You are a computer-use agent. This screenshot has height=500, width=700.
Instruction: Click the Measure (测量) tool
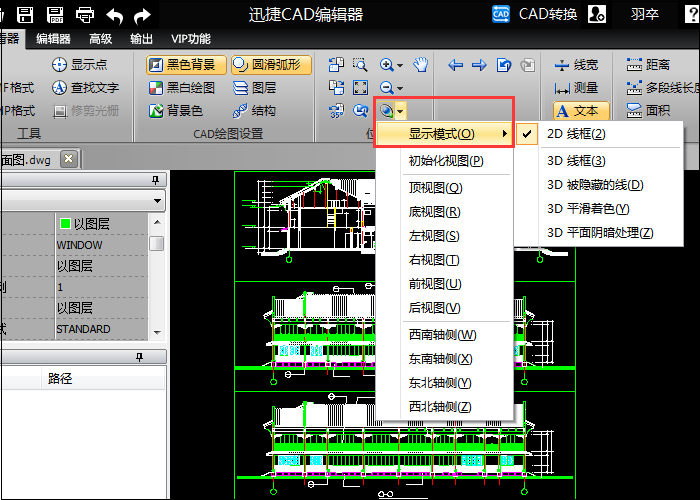(576, 88)
